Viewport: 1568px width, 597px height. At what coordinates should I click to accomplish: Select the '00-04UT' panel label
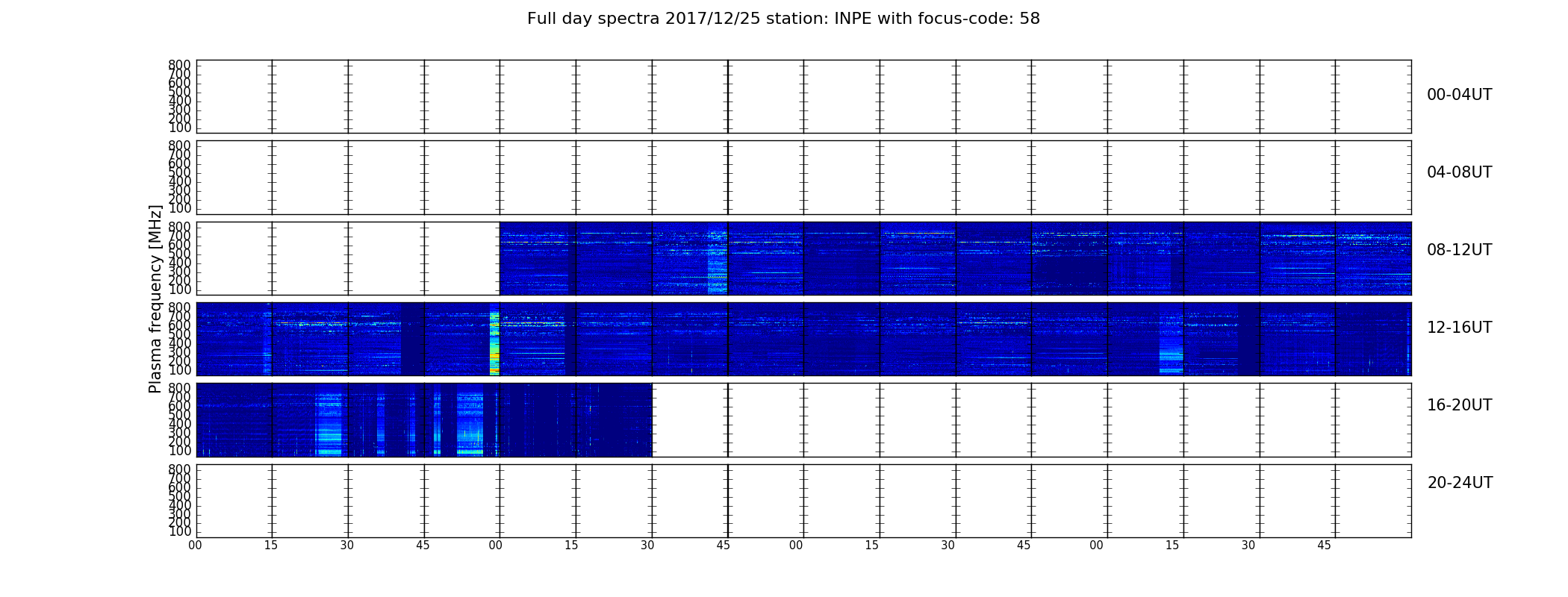click(x=1459, y=95)
